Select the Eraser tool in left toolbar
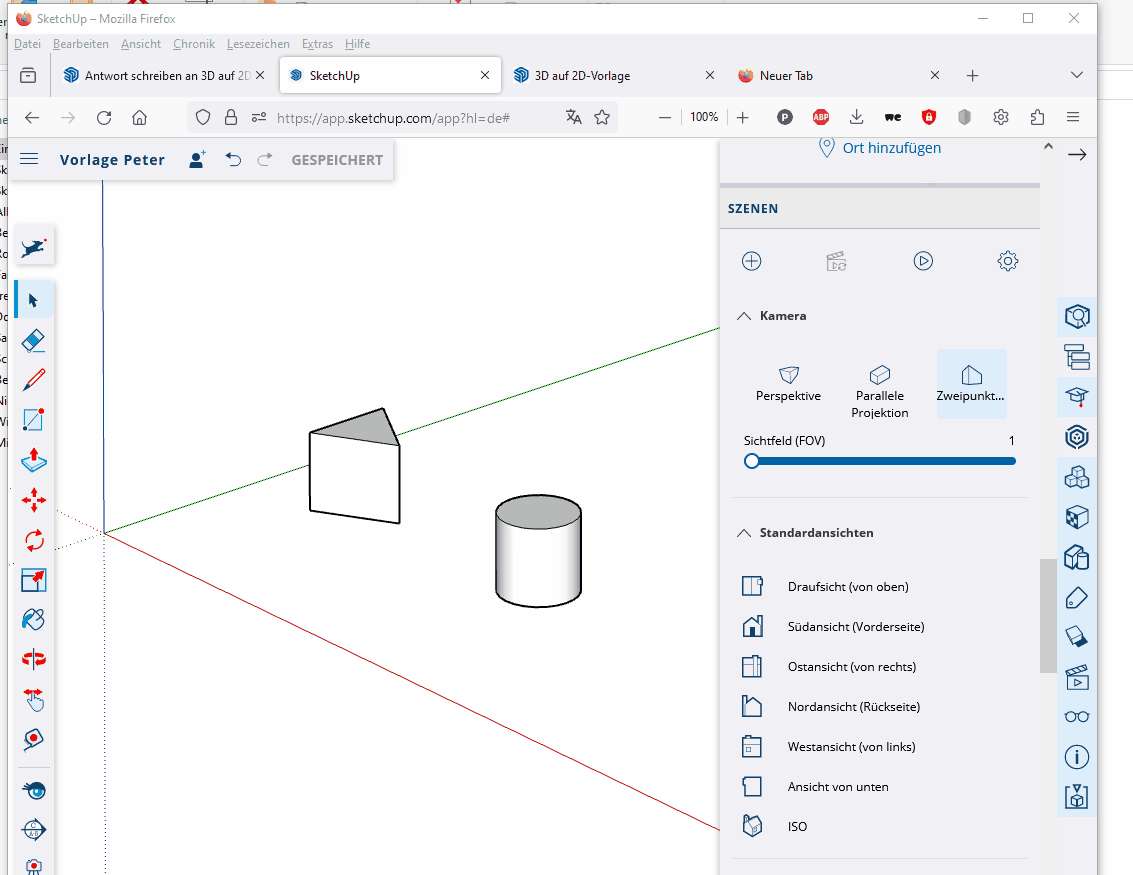Screen dimensions: 1133x875 tap(34, 341)
